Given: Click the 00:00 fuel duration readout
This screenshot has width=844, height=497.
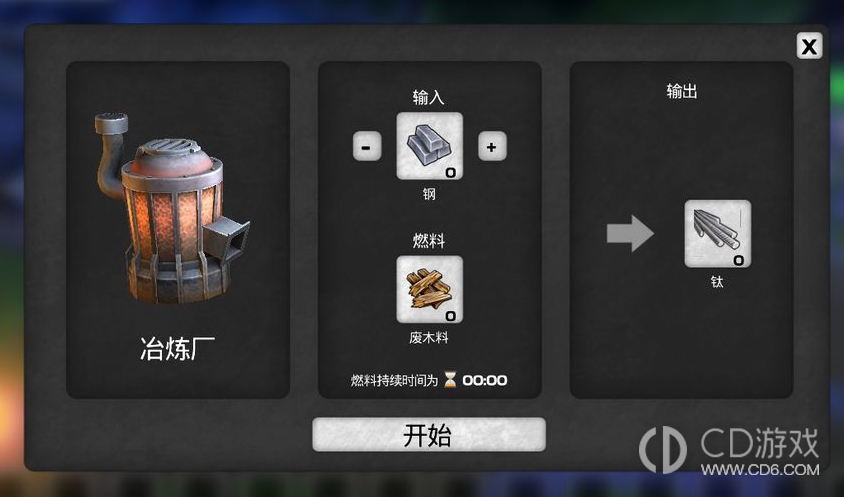Looking at the screenshot, I should click(x=484, y=381).
